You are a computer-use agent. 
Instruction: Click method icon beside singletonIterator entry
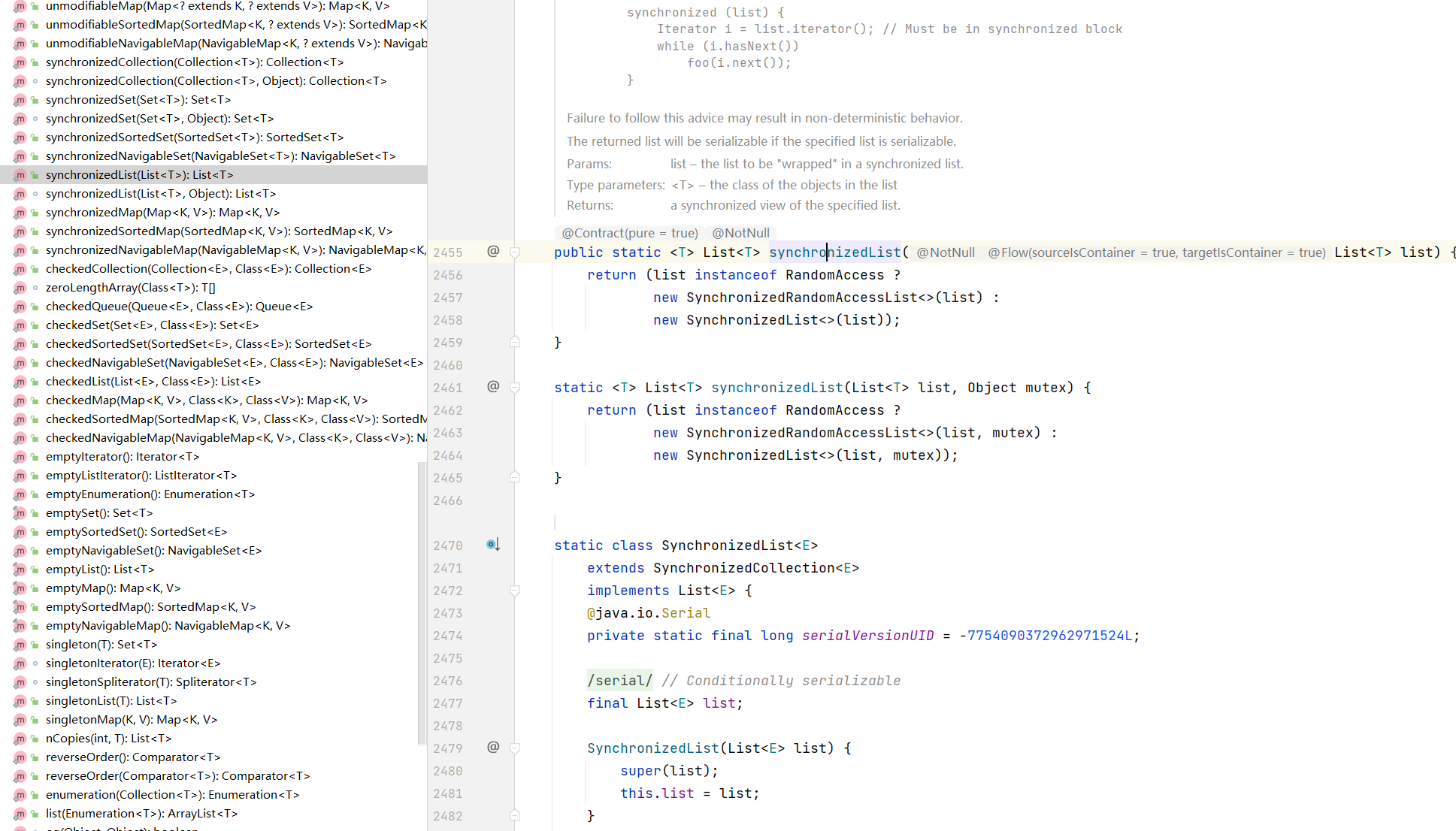pos(20,663)
